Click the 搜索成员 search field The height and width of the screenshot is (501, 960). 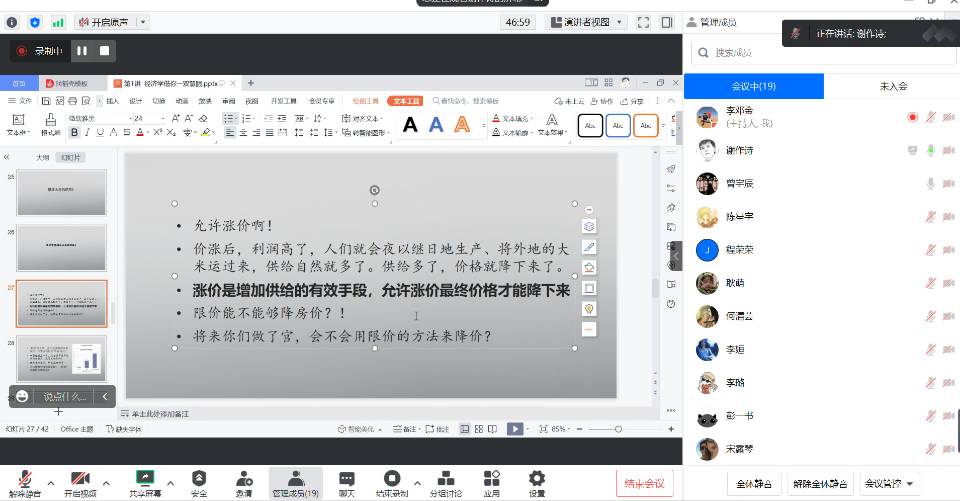coord(820,52)
